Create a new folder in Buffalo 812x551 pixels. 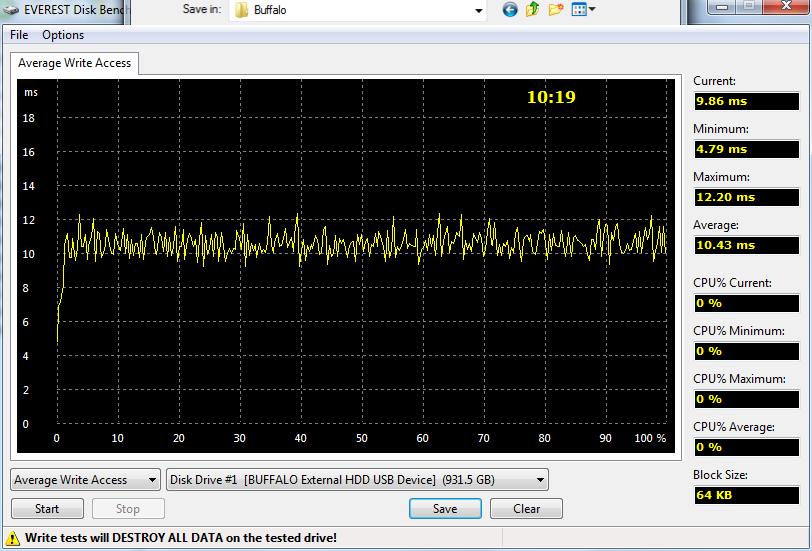pyautogui.click(x=556, y=10)
